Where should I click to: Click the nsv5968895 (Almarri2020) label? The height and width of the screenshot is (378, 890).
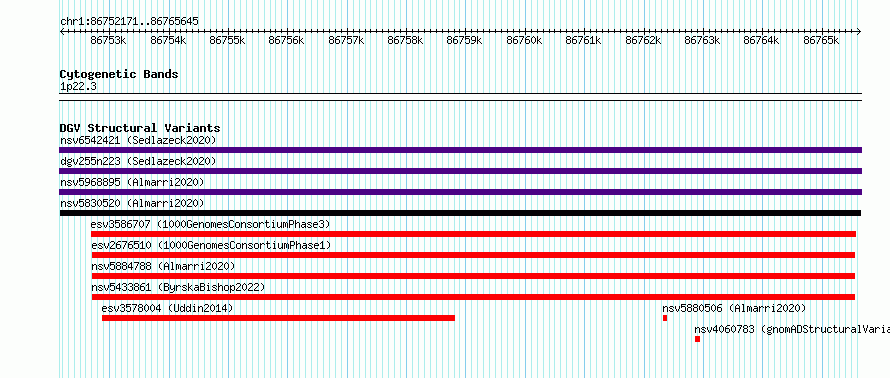pyautogui.click(x=132, y=182)
